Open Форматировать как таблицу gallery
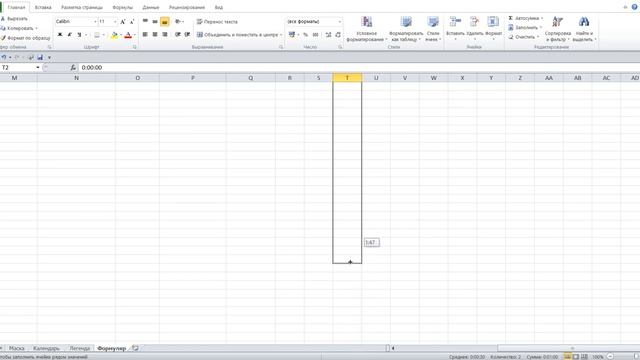Viewport: 640px width, 360px height. pyautogui.click(x=406, y=29)
